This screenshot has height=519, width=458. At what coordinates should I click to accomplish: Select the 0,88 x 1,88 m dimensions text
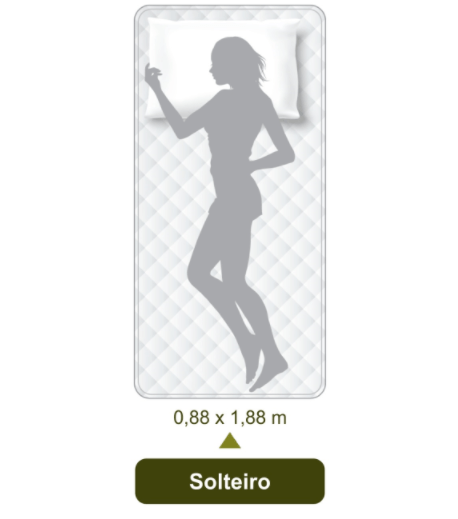click(x=230, y=417)
